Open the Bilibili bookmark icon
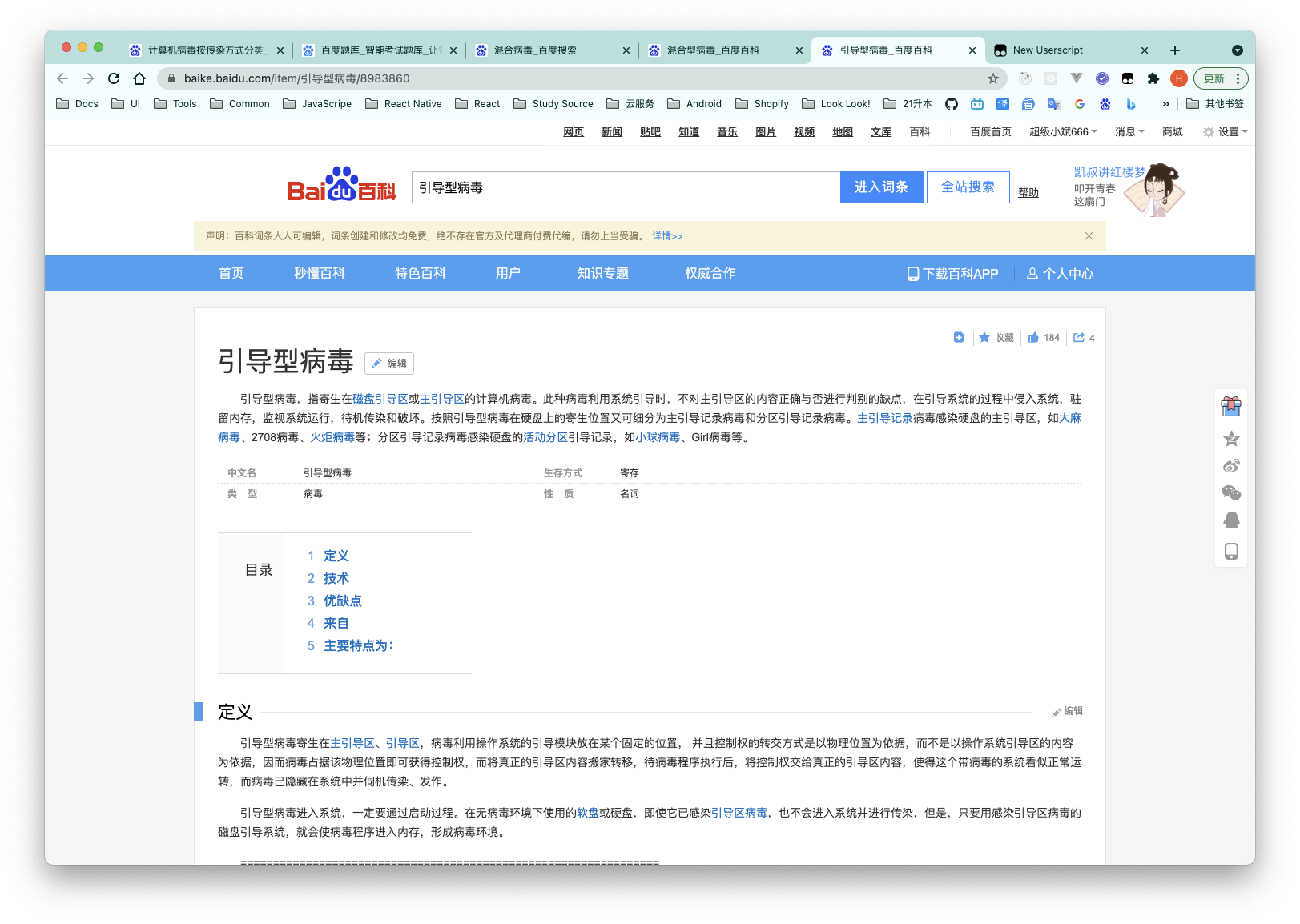The height and width of the screenshot is (924, 1300). click(x=977, y=104)
